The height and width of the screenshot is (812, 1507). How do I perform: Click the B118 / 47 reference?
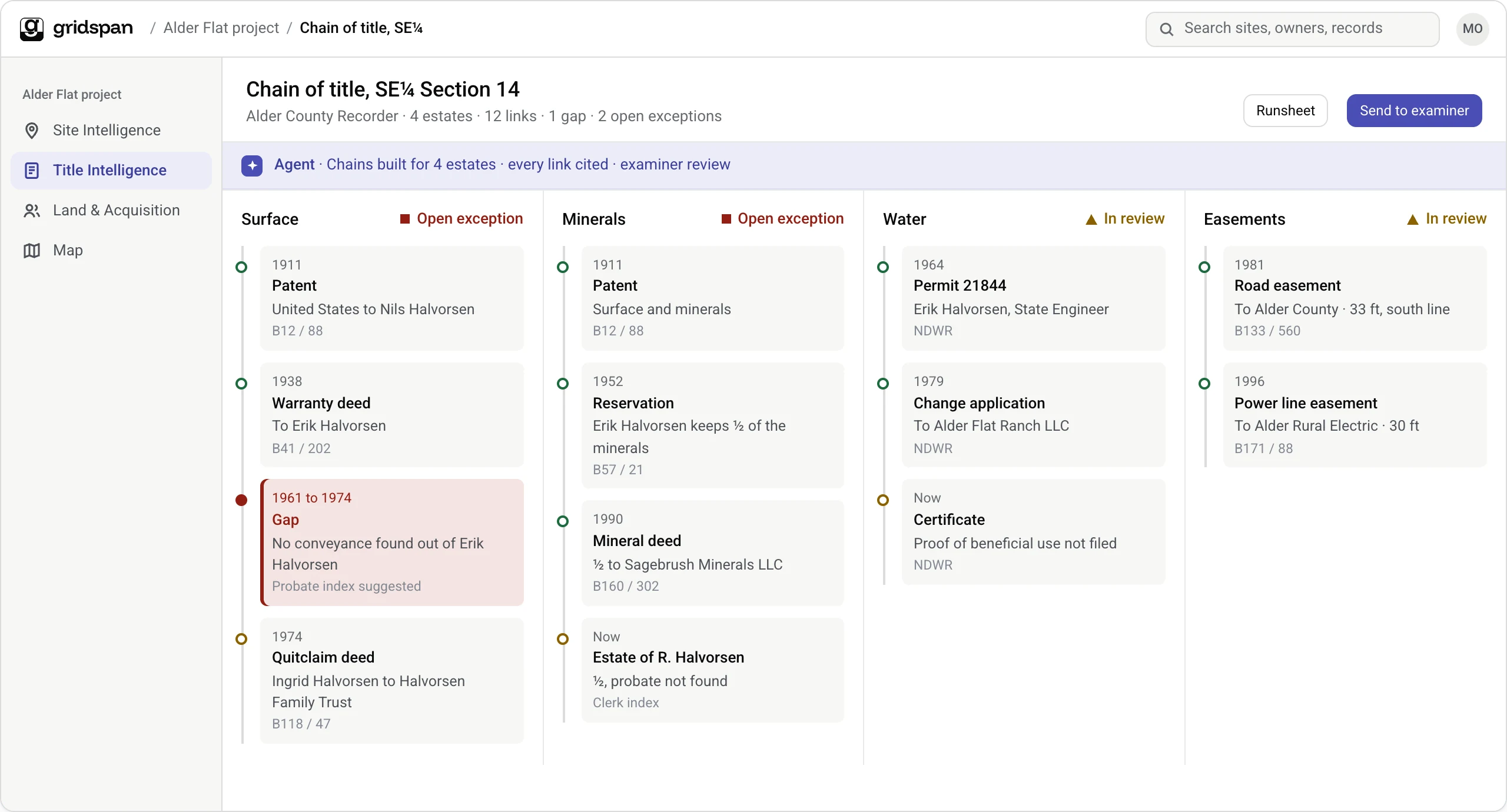click(301, 724)
